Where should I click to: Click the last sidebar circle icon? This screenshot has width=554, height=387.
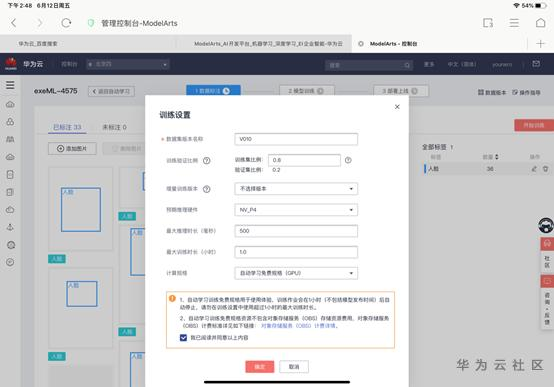point(10,262)
